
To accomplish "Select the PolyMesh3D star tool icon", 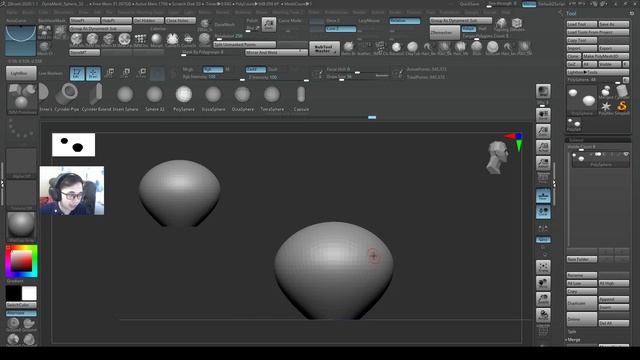I will 606,107.
